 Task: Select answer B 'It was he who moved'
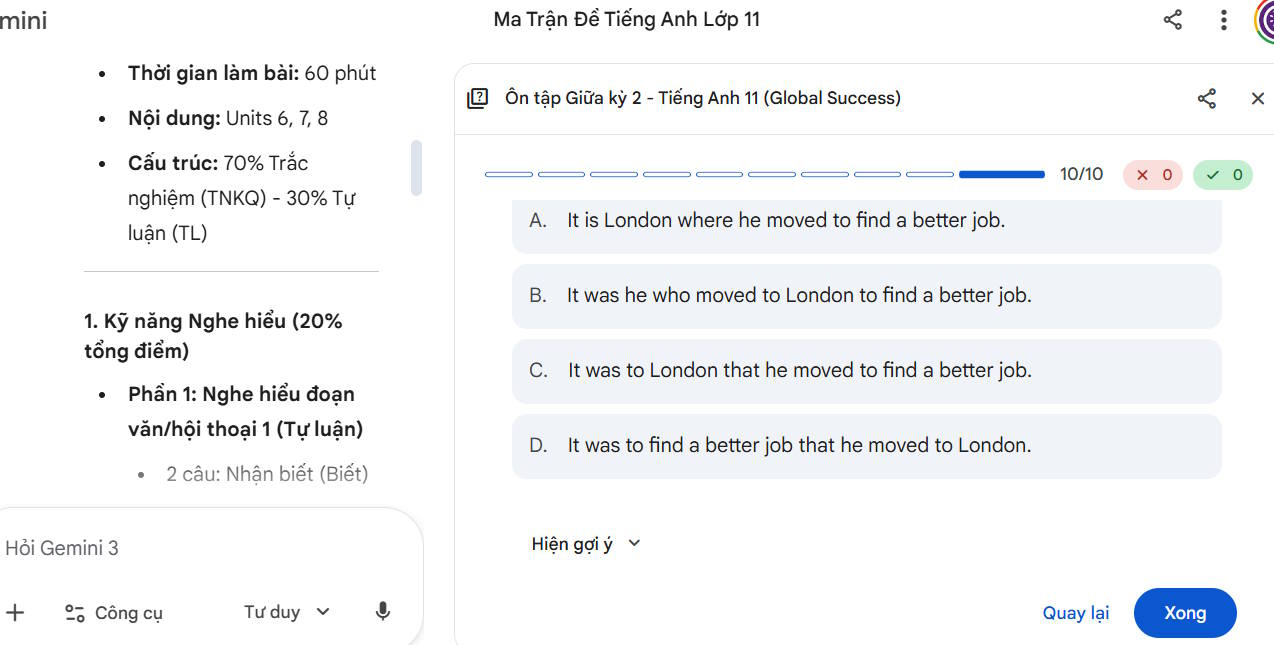[866, 296]
